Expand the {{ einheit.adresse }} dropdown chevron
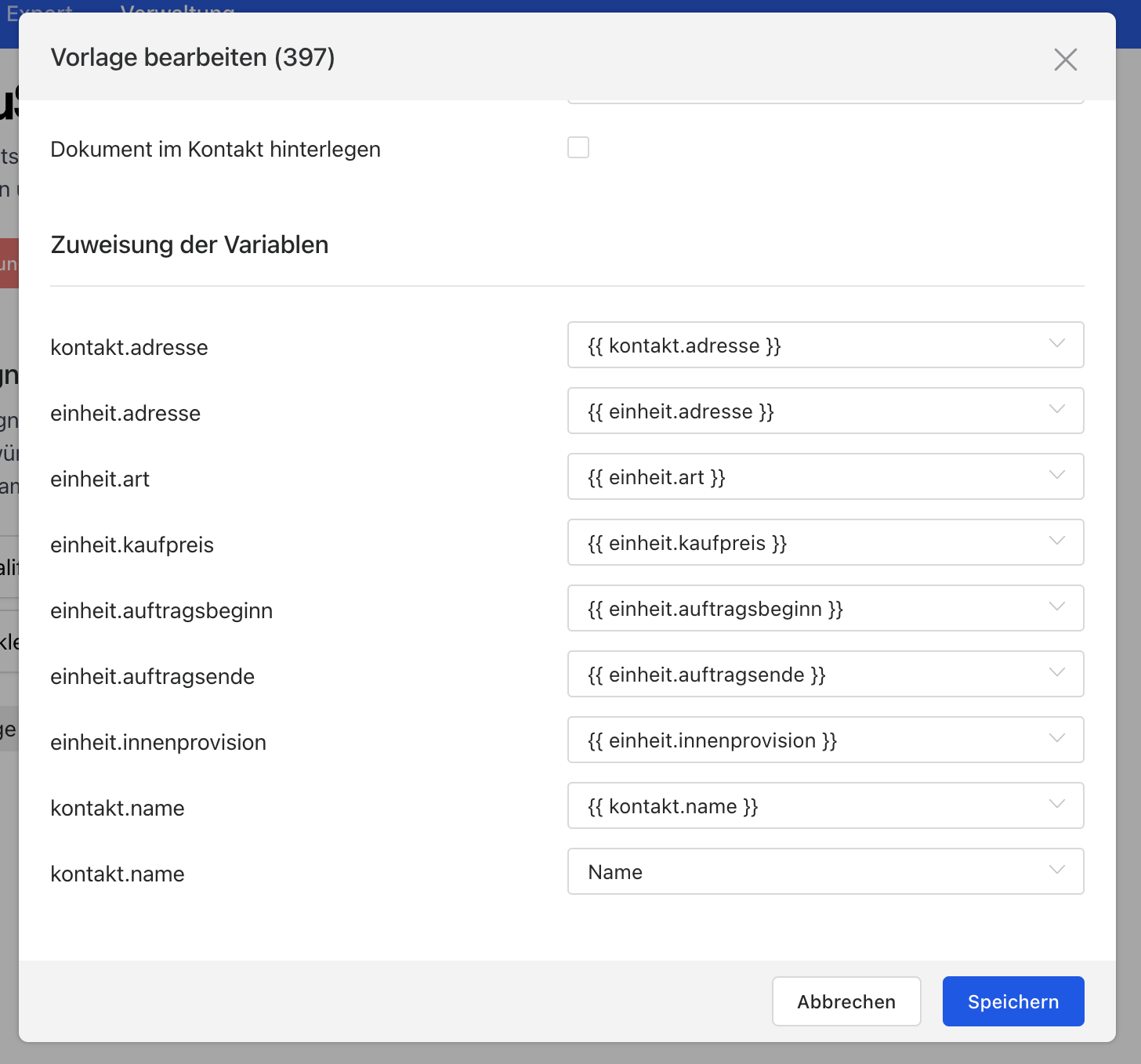Screen dimensions: 1141x1064 click(1056, 410)
